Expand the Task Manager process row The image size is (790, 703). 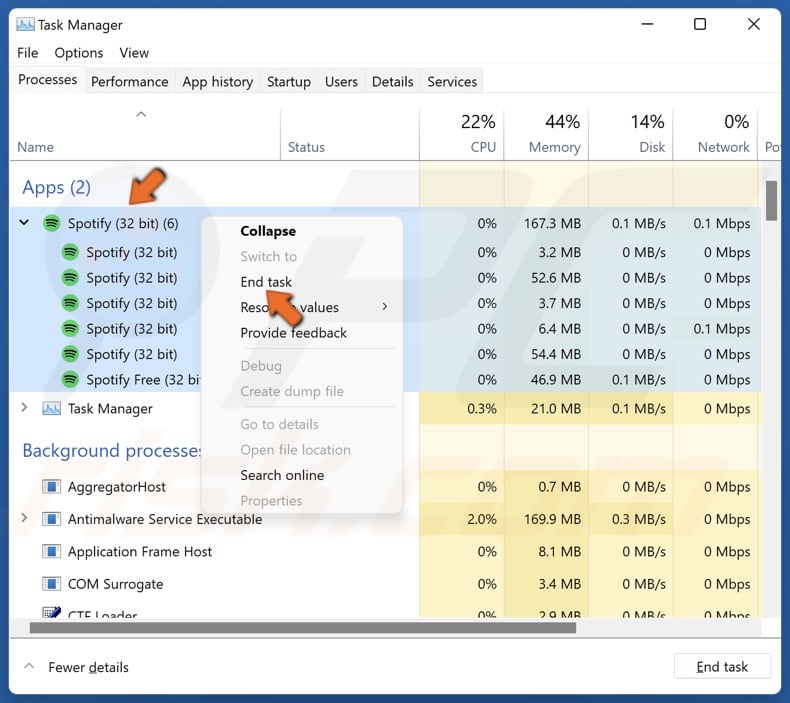click(x=24, y=407)
